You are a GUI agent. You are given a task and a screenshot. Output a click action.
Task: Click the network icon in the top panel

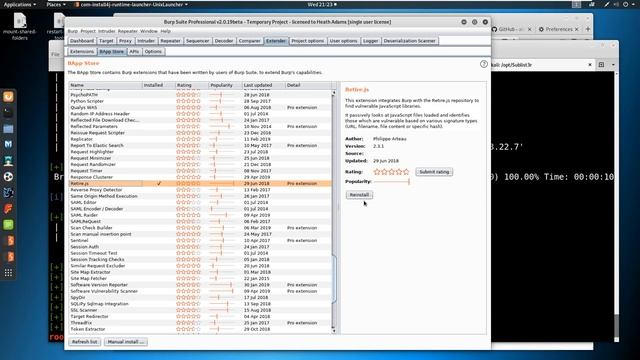[x=592, y=4]
